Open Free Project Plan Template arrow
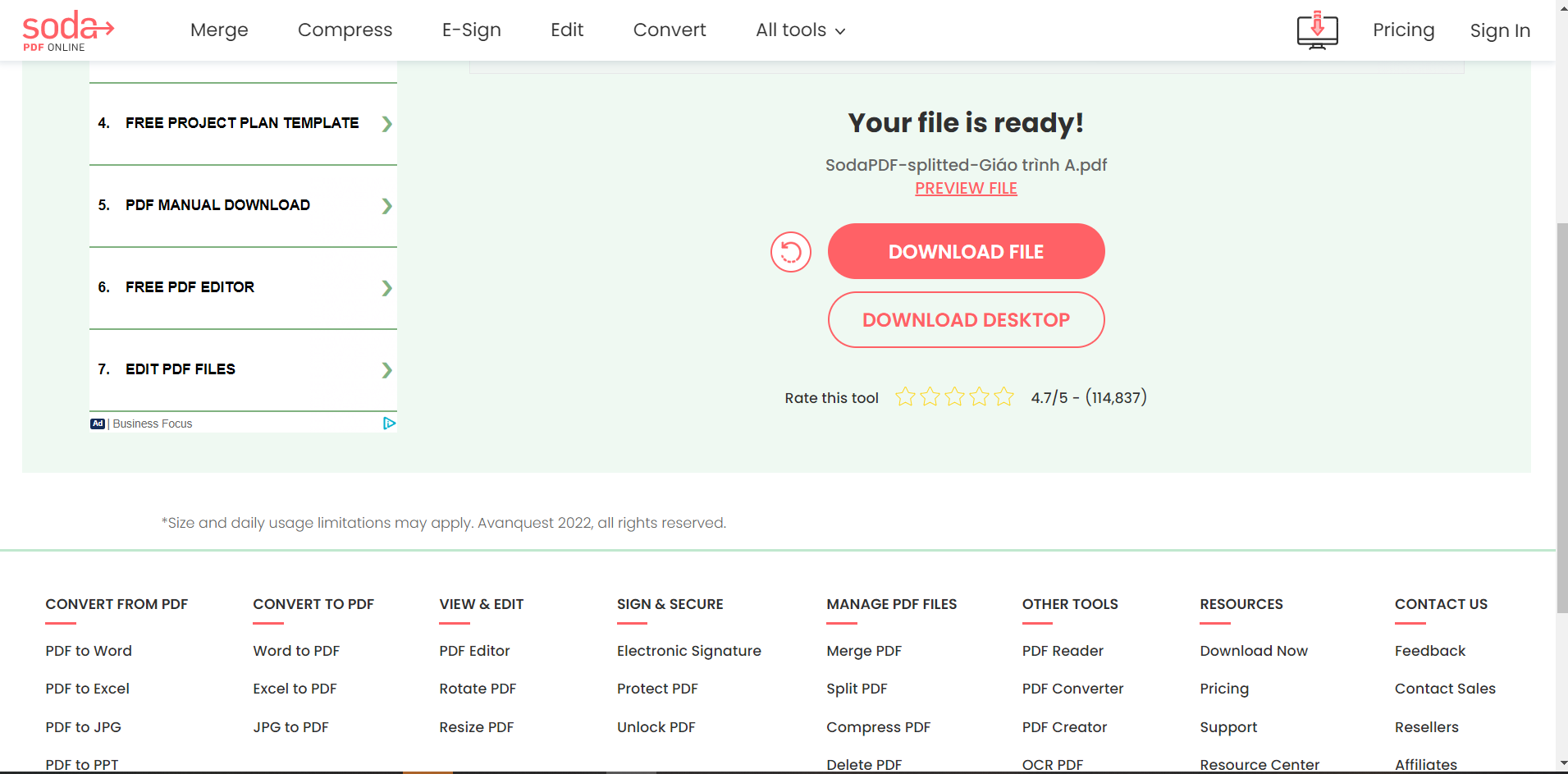1568x774 pixels. click(x=386, y=124)
